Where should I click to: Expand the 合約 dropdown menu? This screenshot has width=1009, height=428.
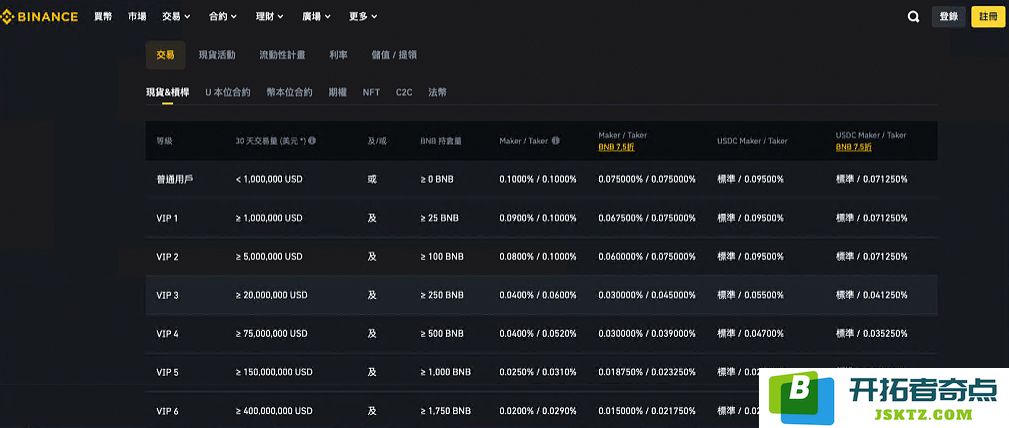point(223,17)
